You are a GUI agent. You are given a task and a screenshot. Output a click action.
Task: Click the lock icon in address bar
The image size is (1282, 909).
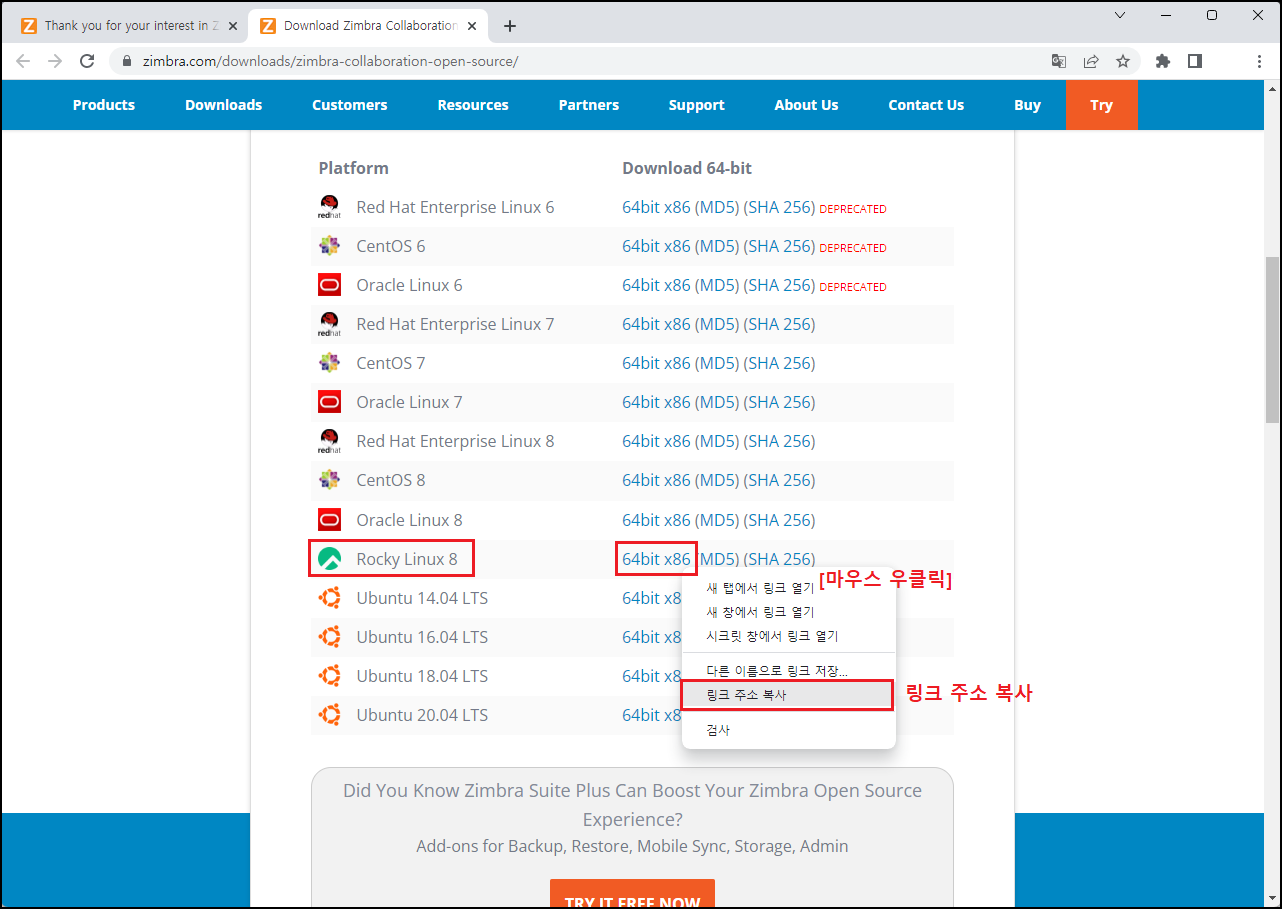pyautogui.click(x=127, y=61)
